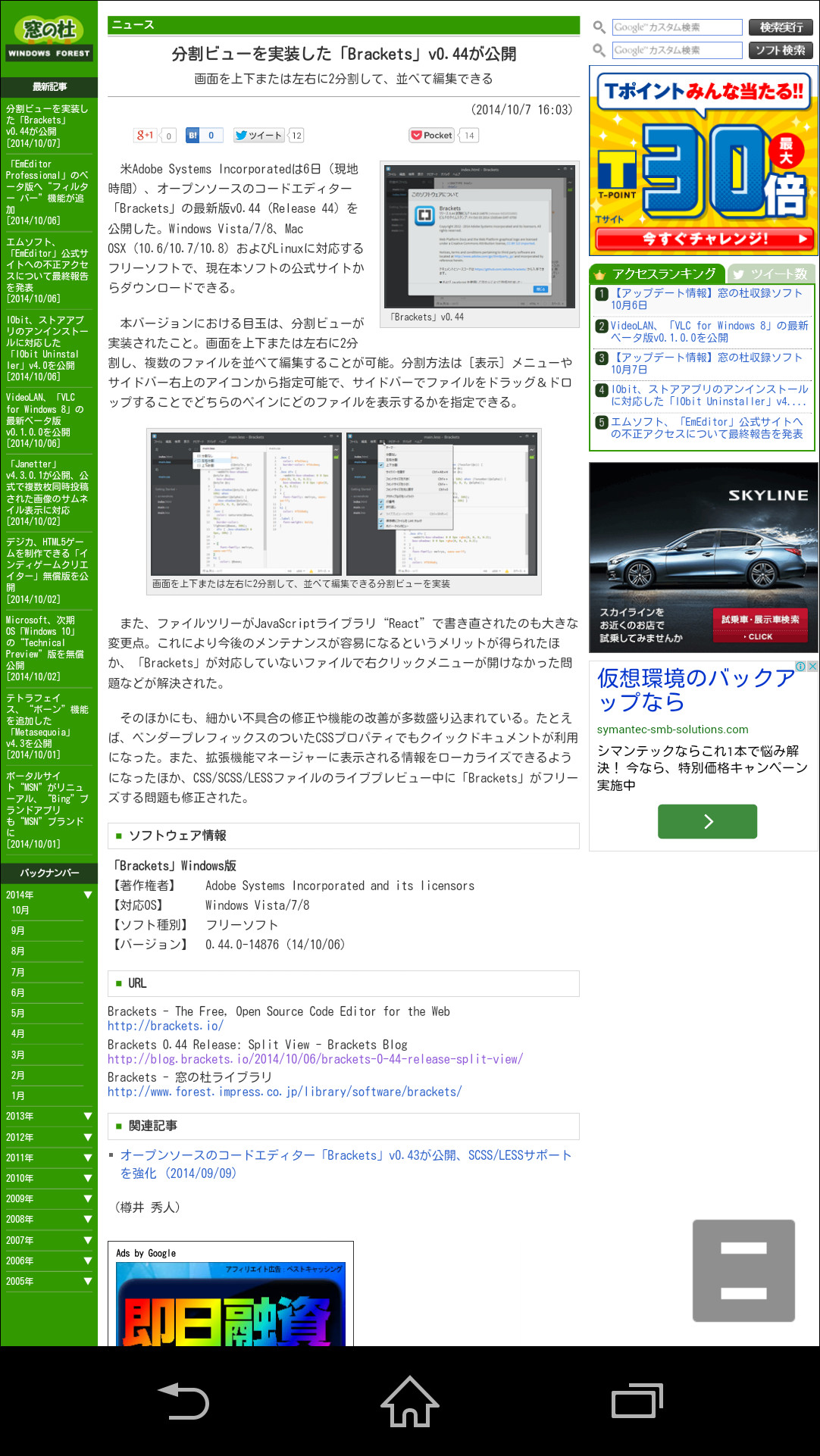Viewport: 820px width, 1456px height.
Task: Open the Android recent apps icon
Action: point(637,1400)
